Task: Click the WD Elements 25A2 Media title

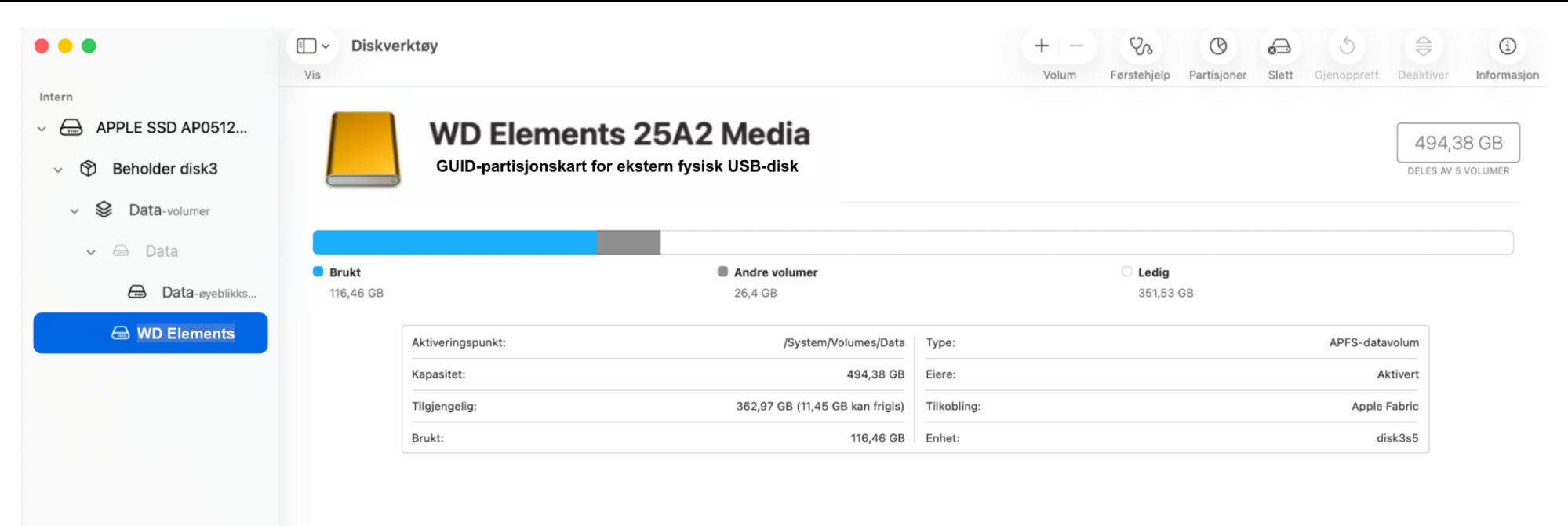Action: [620, 134]
